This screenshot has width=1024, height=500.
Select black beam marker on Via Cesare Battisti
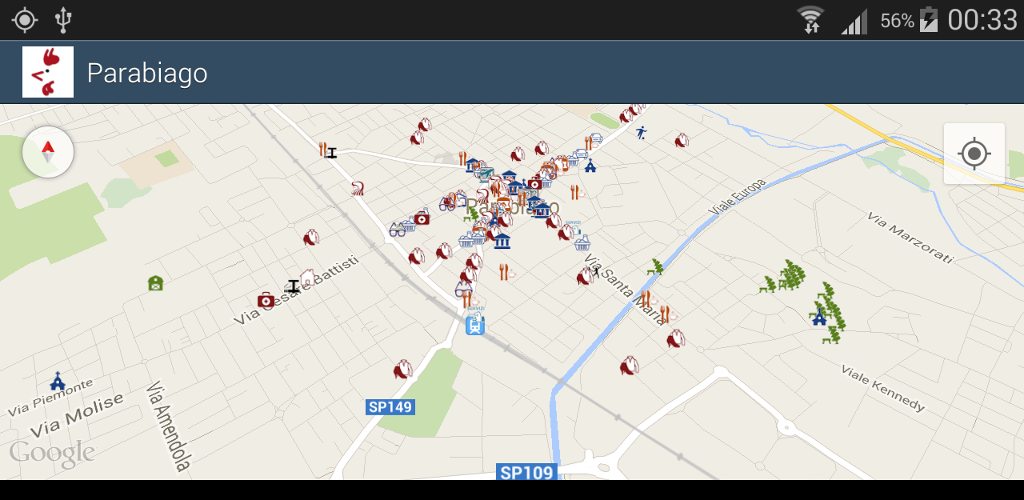pos(293,286)
